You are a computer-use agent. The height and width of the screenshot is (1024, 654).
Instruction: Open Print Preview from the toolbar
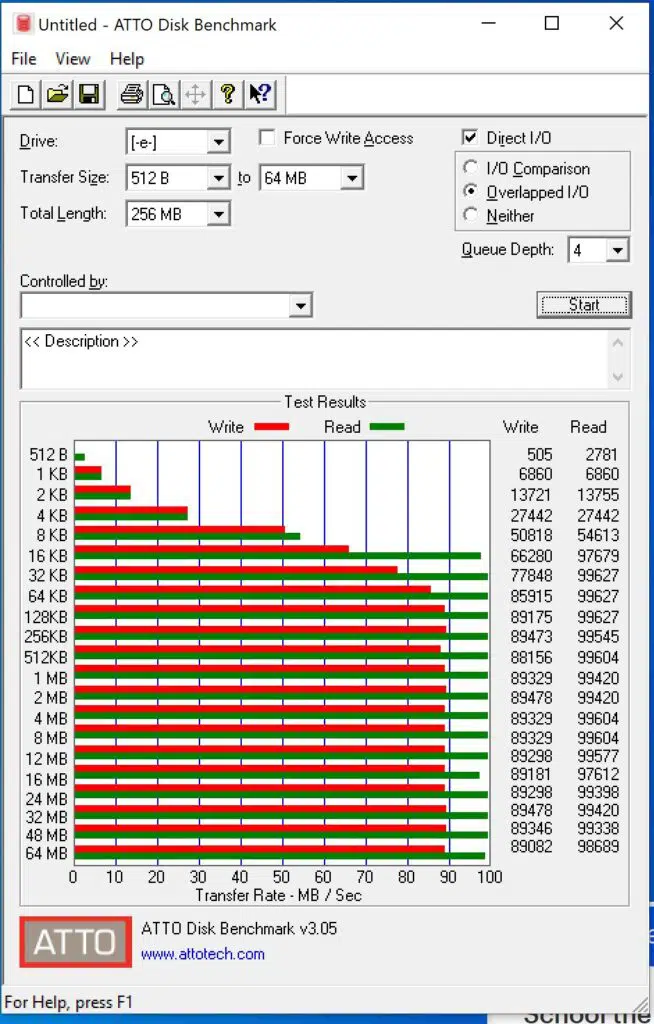(x=163, y=95)
